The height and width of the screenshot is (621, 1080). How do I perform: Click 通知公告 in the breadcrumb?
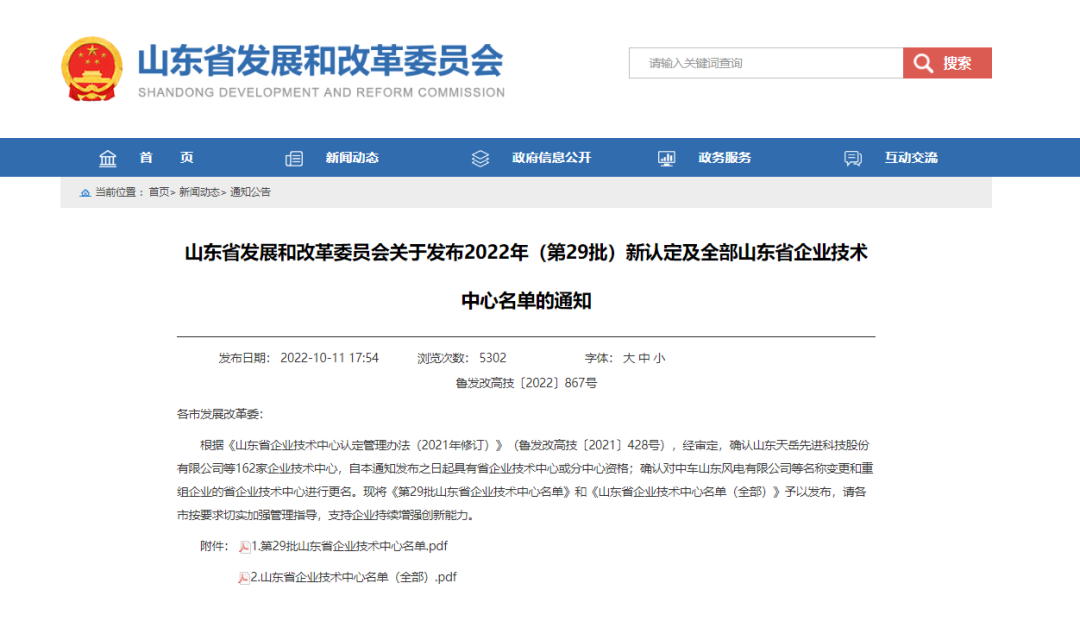tap(250, 192)
